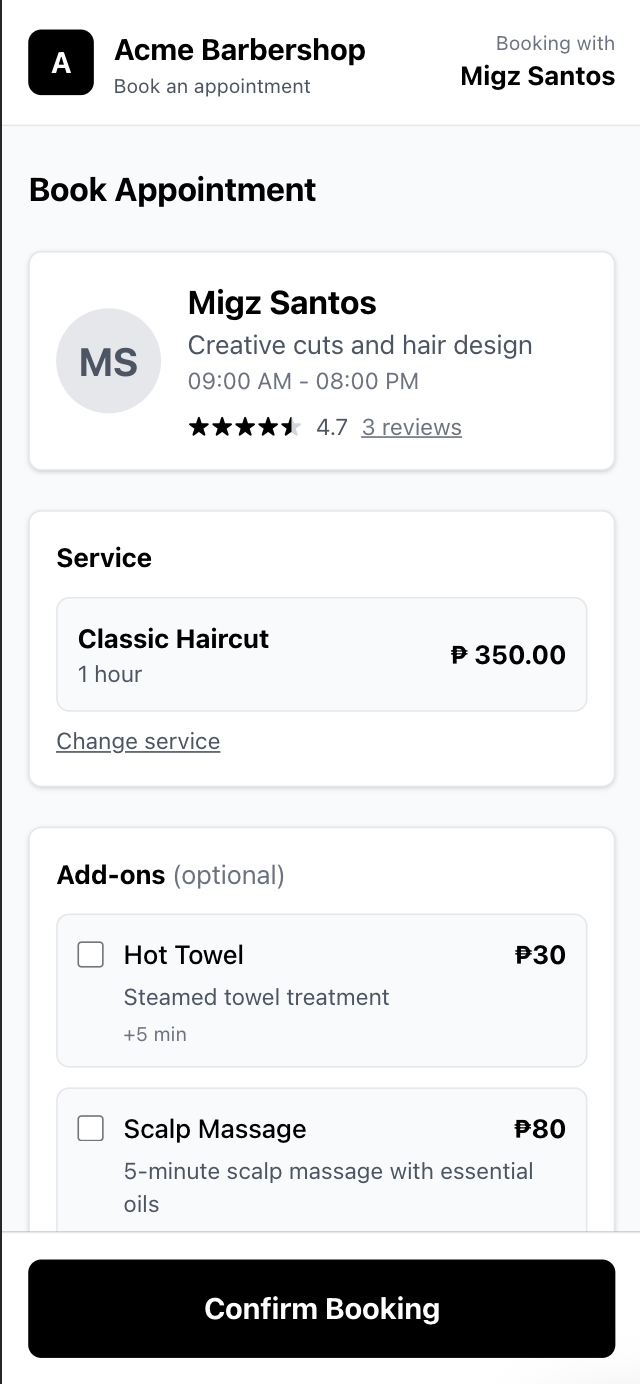Click the "Booking with Migz Santos" header text
This screenshot has height=1384, width=640.
tap(537, 62)
